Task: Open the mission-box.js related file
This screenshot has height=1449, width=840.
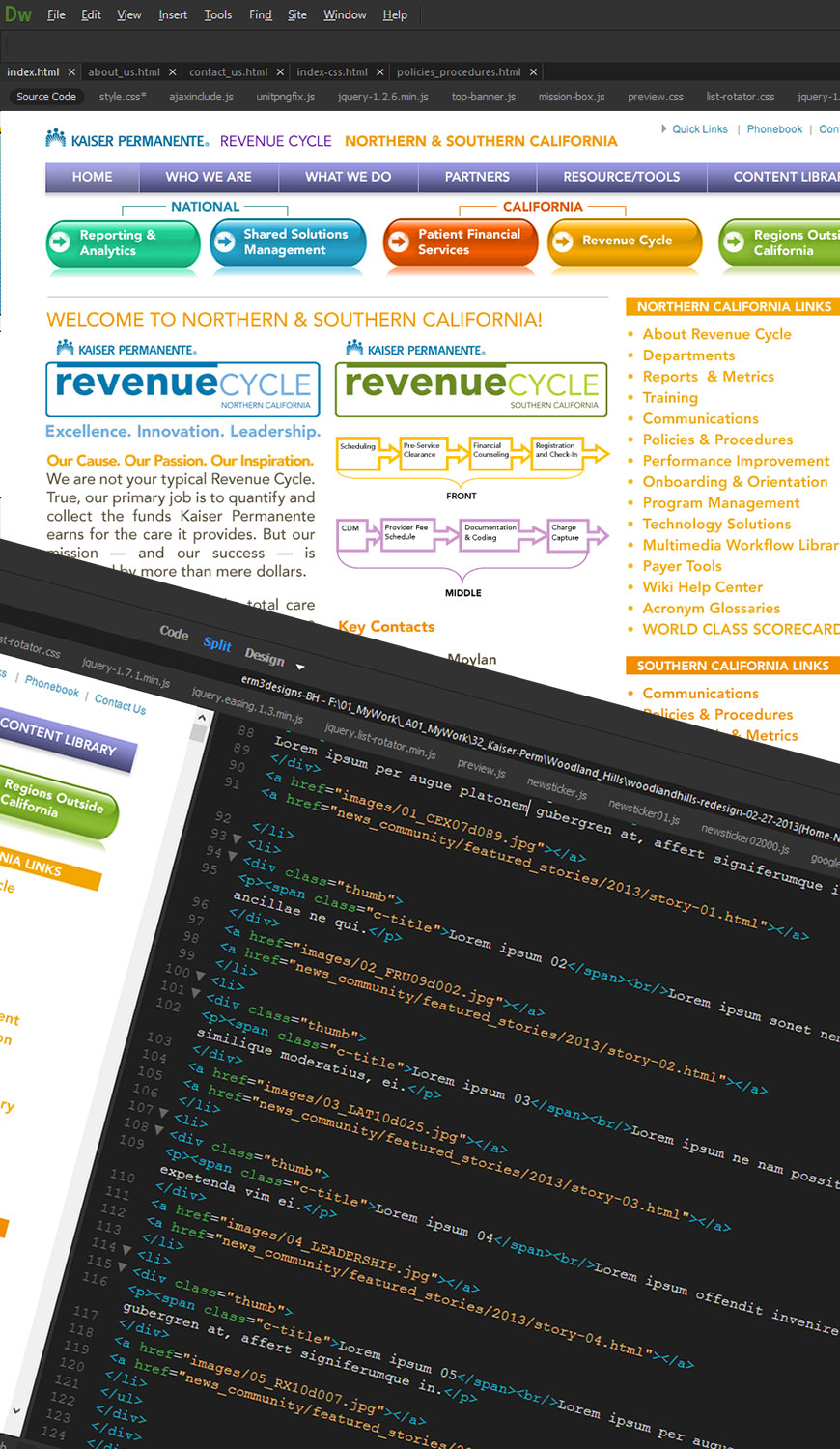Action: pos(572,97)
